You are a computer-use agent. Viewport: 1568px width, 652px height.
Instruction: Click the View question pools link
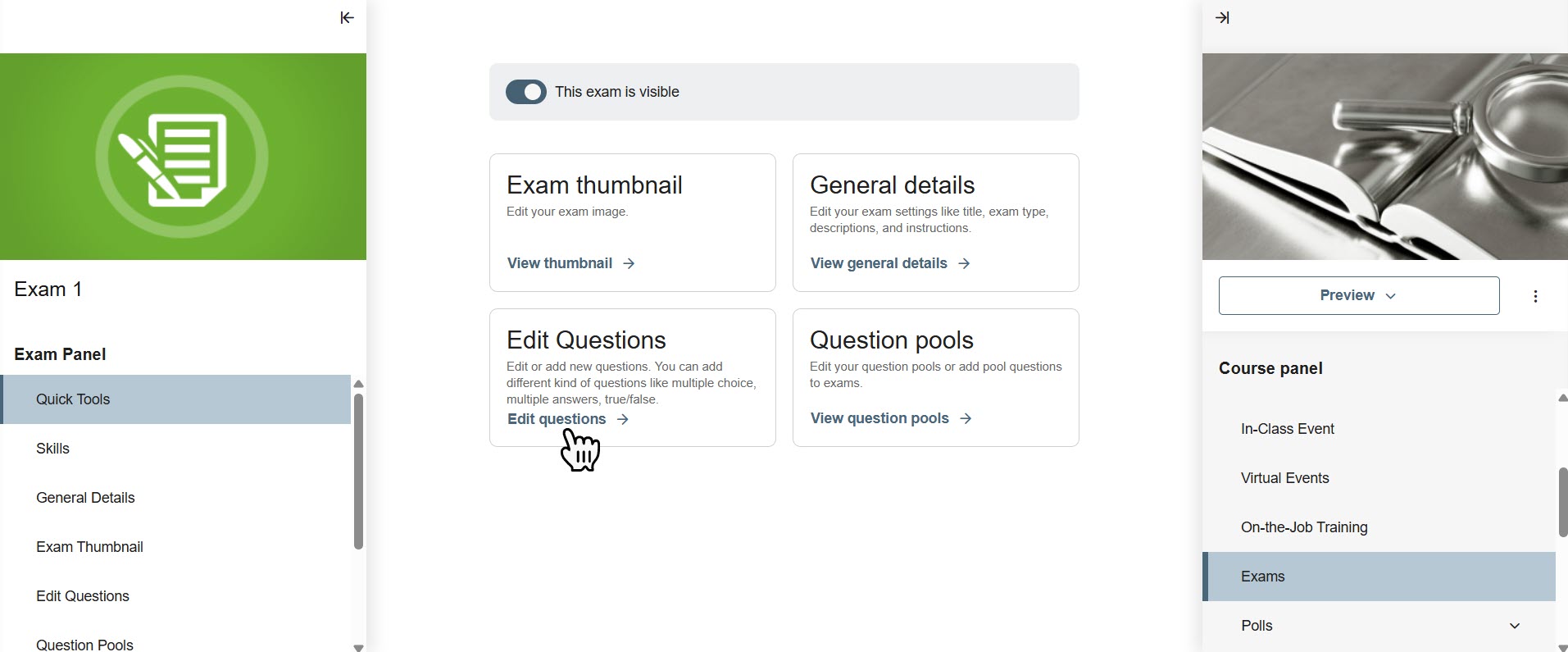(x=879, y=418)
